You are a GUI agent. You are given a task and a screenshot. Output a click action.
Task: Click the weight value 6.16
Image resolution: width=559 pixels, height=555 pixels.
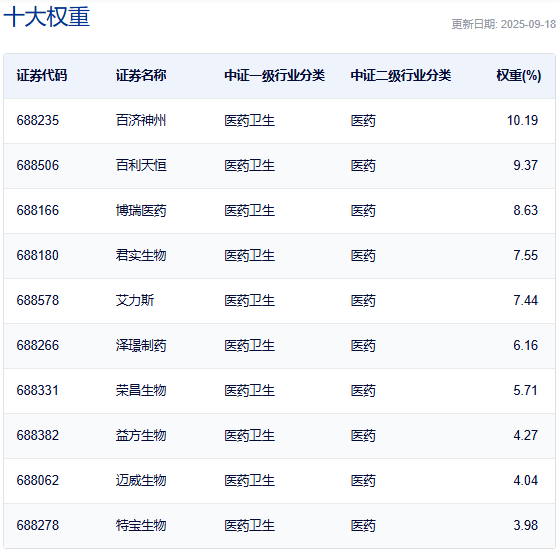click(x=525, y=345)
